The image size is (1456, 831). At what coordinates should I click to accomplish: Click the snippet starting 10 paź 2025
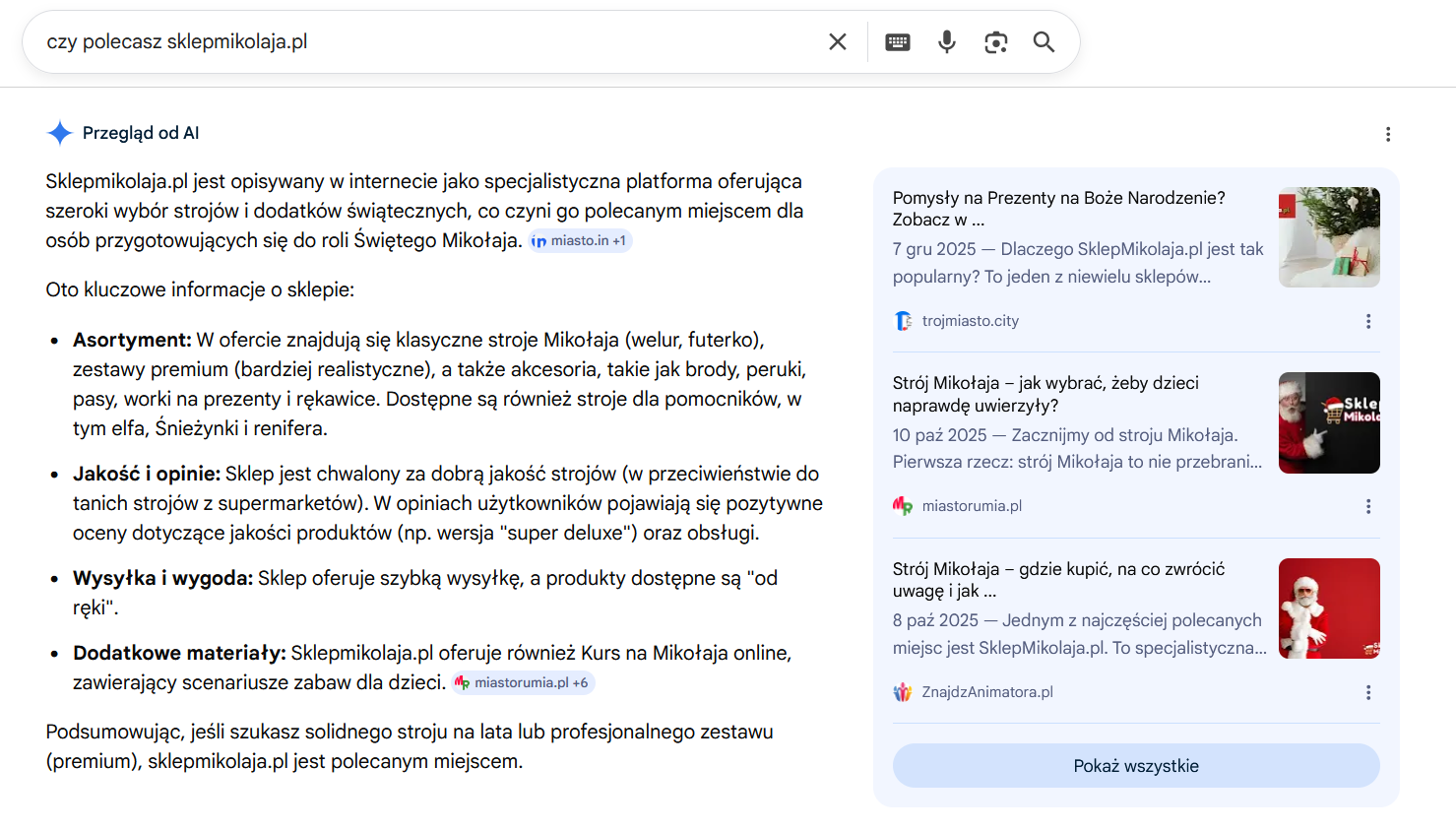[1077, 448]
